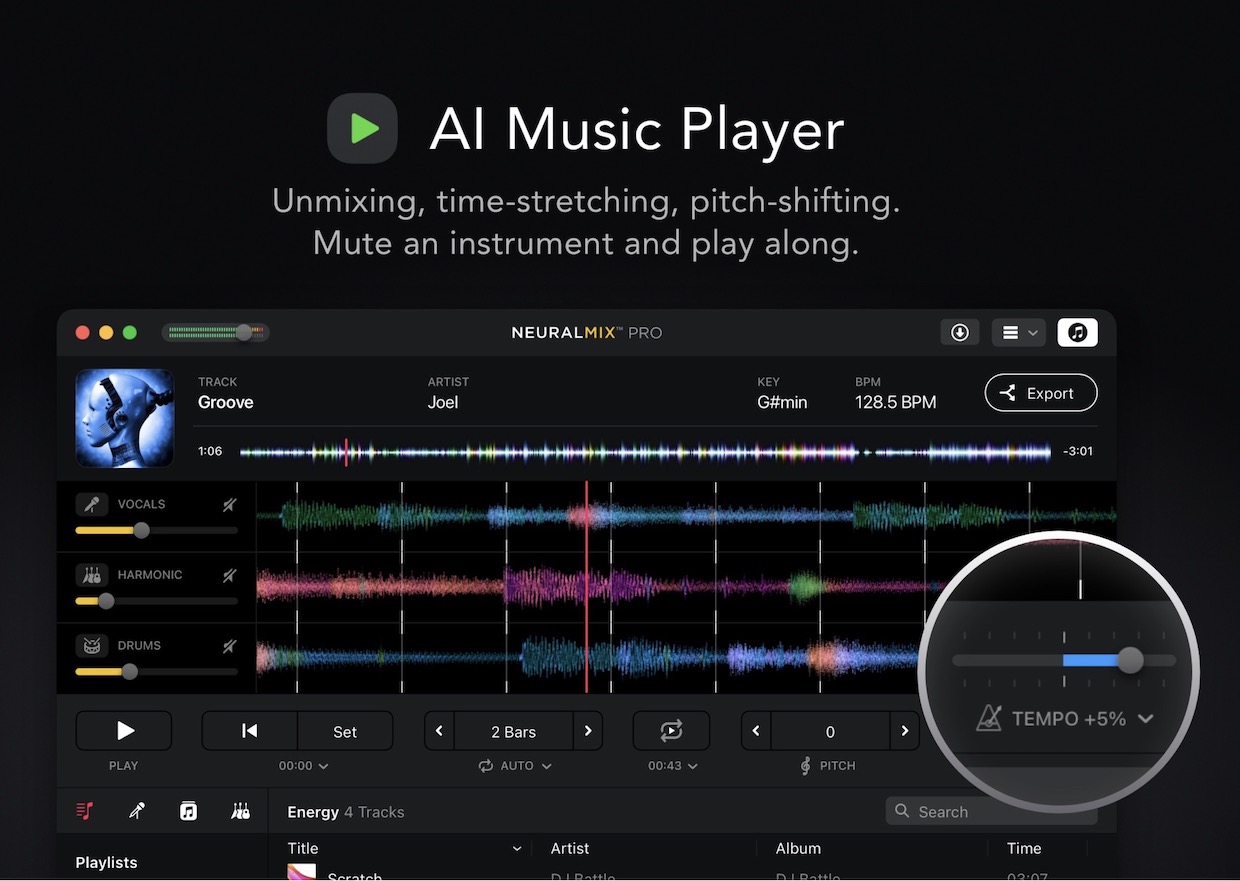The width and height of the screenshot is (1240, 881).
Task: Click the download icon in the title bar
Action: pyautogui.click(x=960, y=332)
